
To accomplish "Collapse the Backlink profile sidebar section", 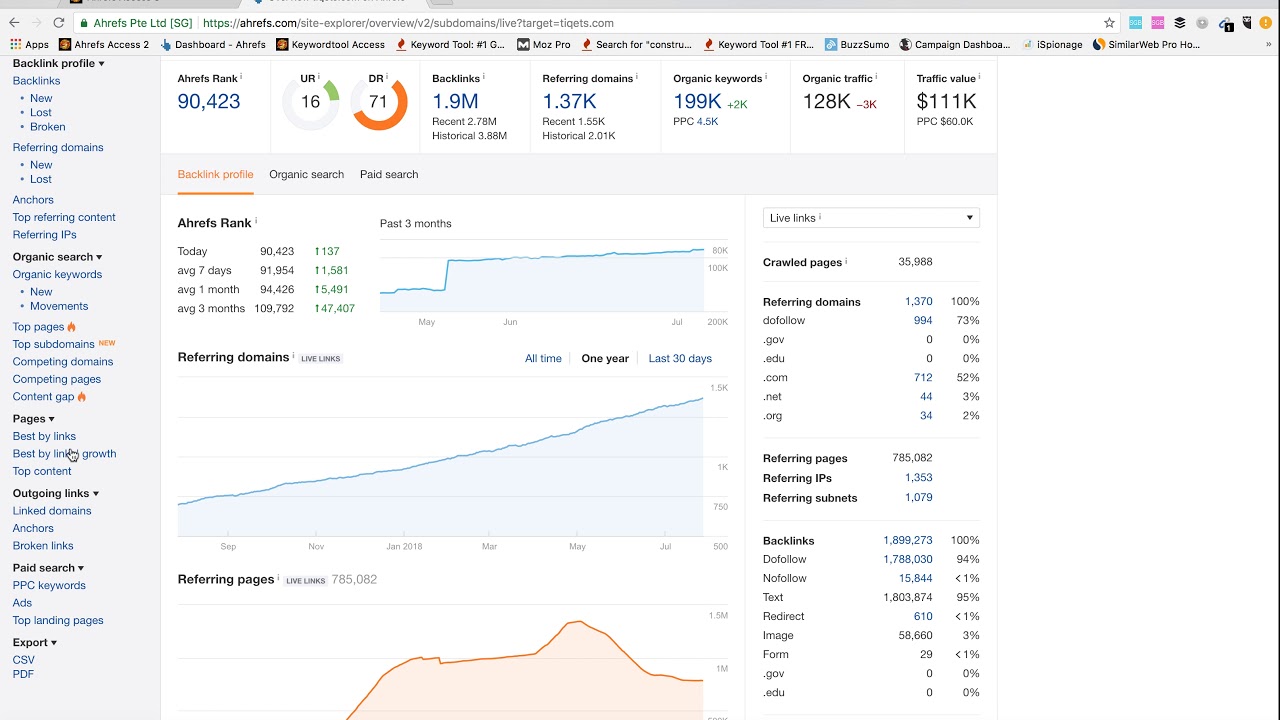I will pos(58,63).
